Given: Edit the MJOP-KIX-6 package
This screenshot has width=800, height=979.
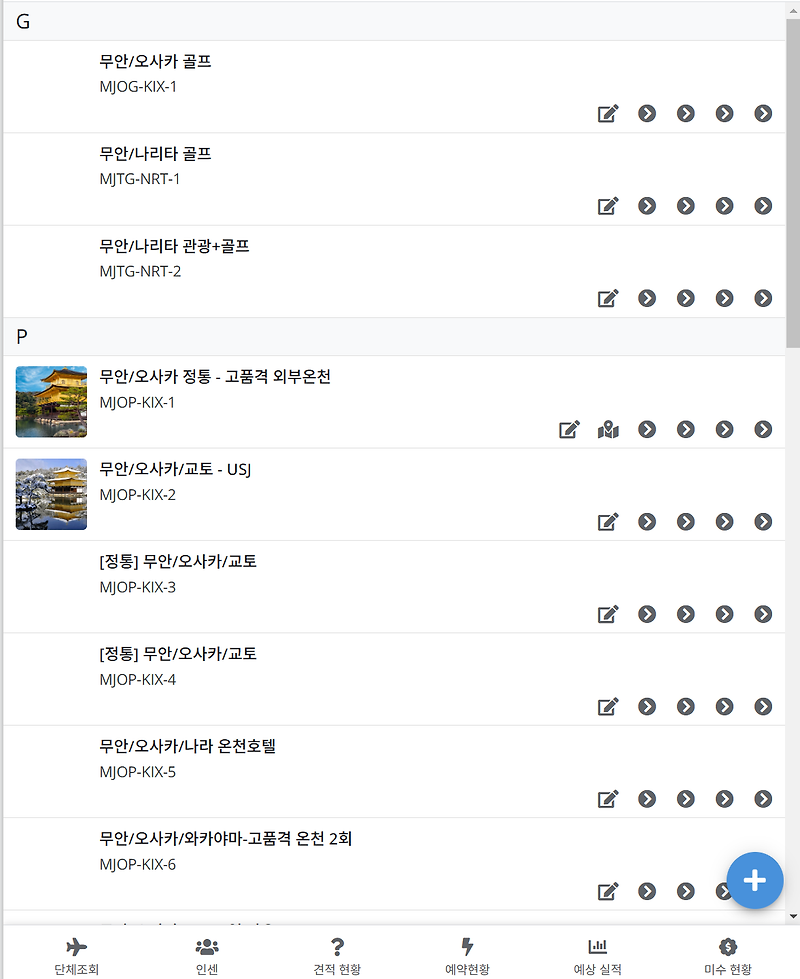Looking at the screenshot, I should click(608, 892).
